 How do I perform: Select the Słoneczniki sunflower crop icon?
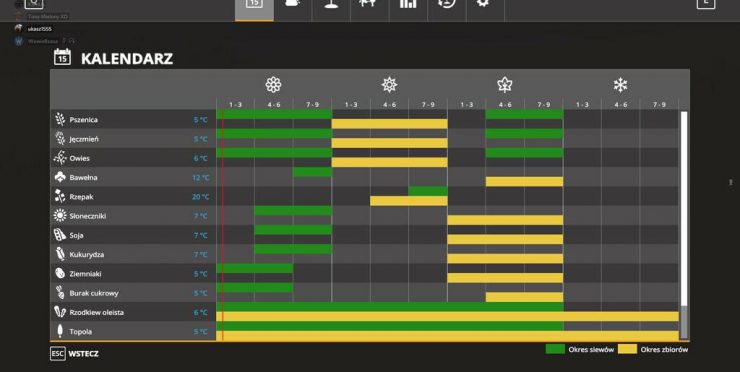(60, 216)
